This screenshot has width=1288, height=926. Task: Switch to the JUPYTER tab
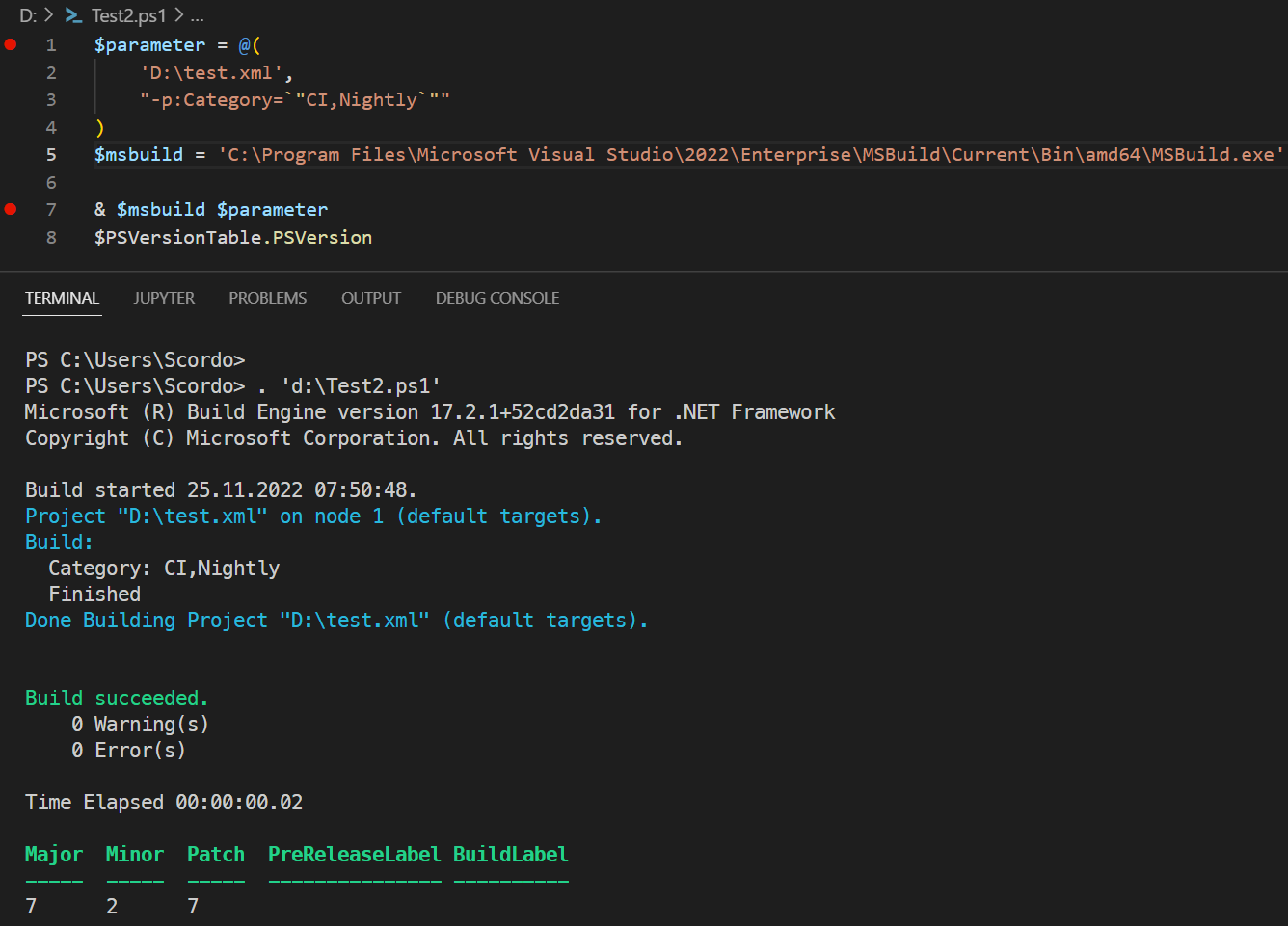(x=164, y=298)
